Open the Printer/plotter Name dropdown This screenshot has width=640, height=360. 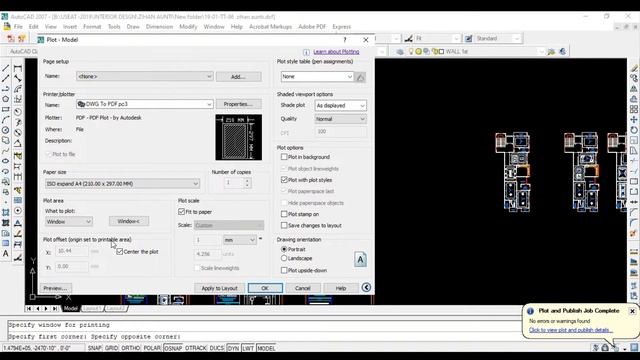[144, 104]
